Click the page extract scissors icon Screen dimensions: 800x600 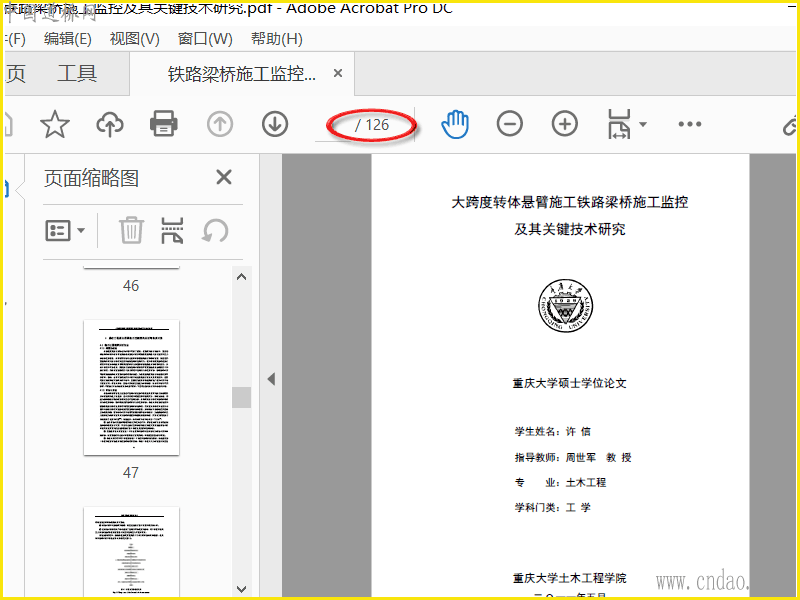(172, 231)
